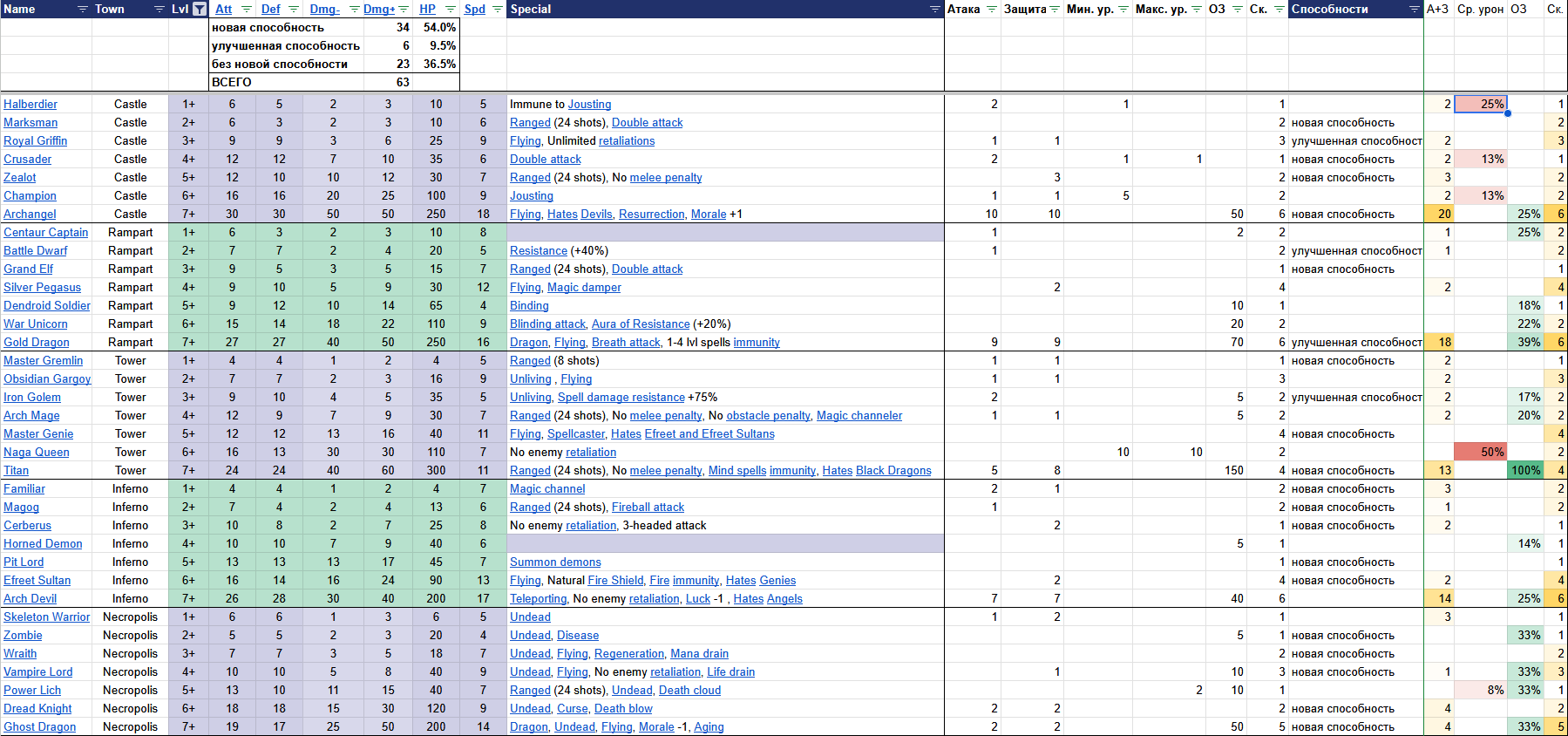This screenshot has height=736, width=1568.
Task: Follow the Spell damage resistance link
Action: coord(621,397)
